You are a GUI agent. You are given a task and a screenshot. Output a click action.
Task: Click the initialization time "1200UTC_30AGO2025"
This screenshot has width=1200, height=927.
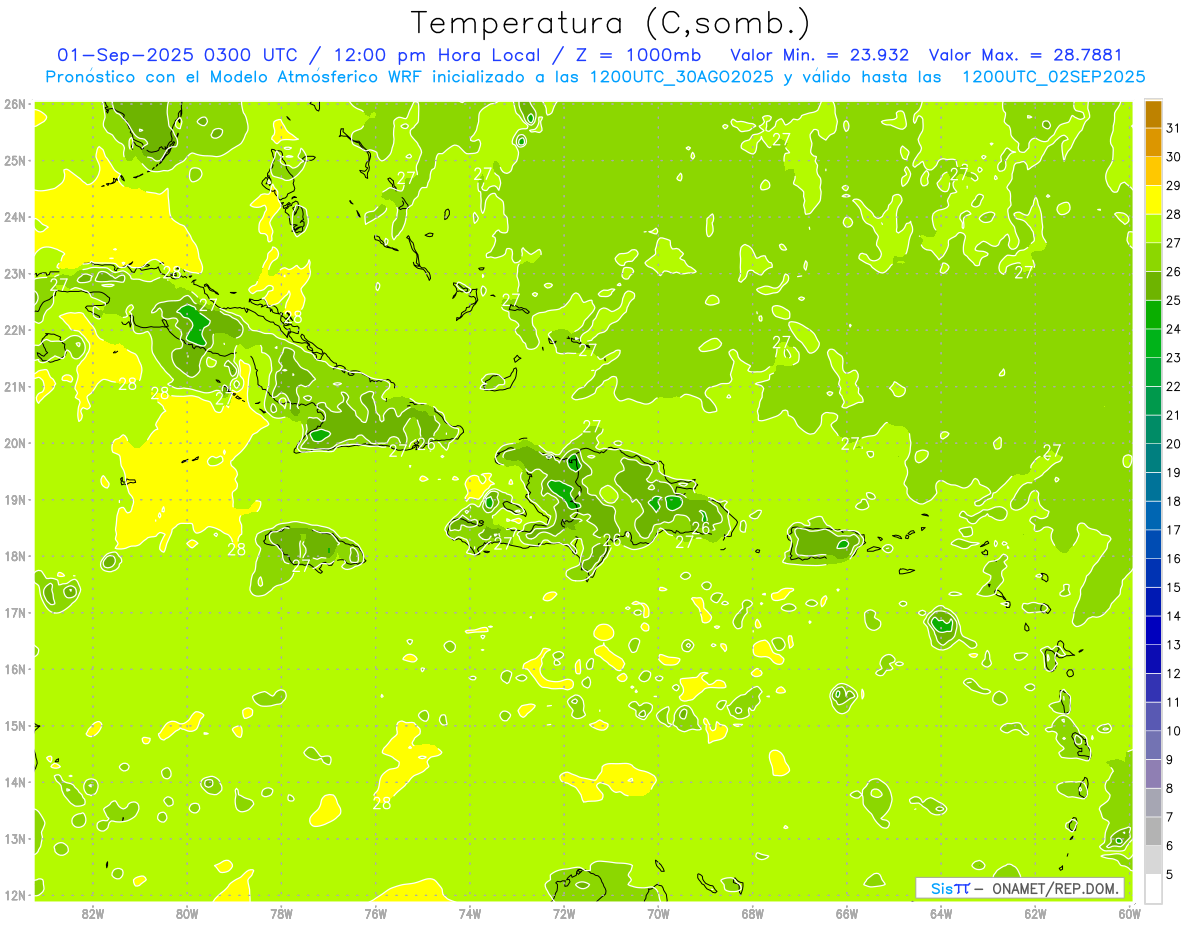pyautogui.click(x=681, y=77)
